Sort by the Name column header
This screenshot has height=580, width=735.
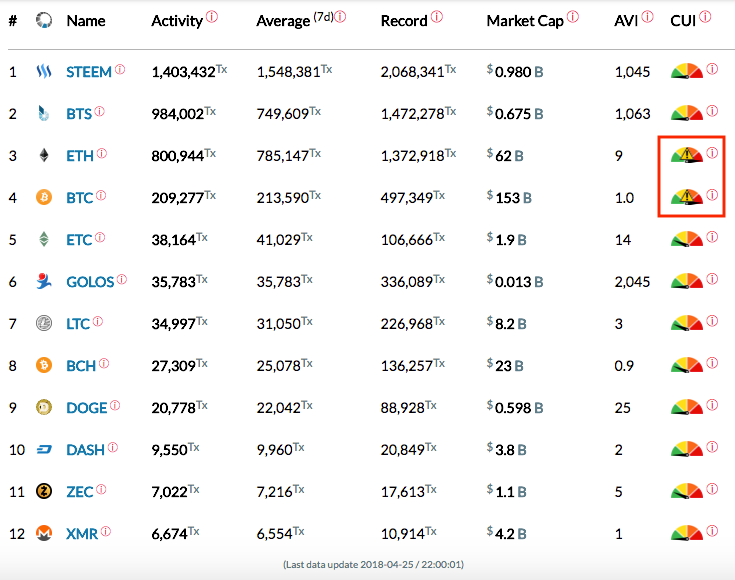(86, 21)
